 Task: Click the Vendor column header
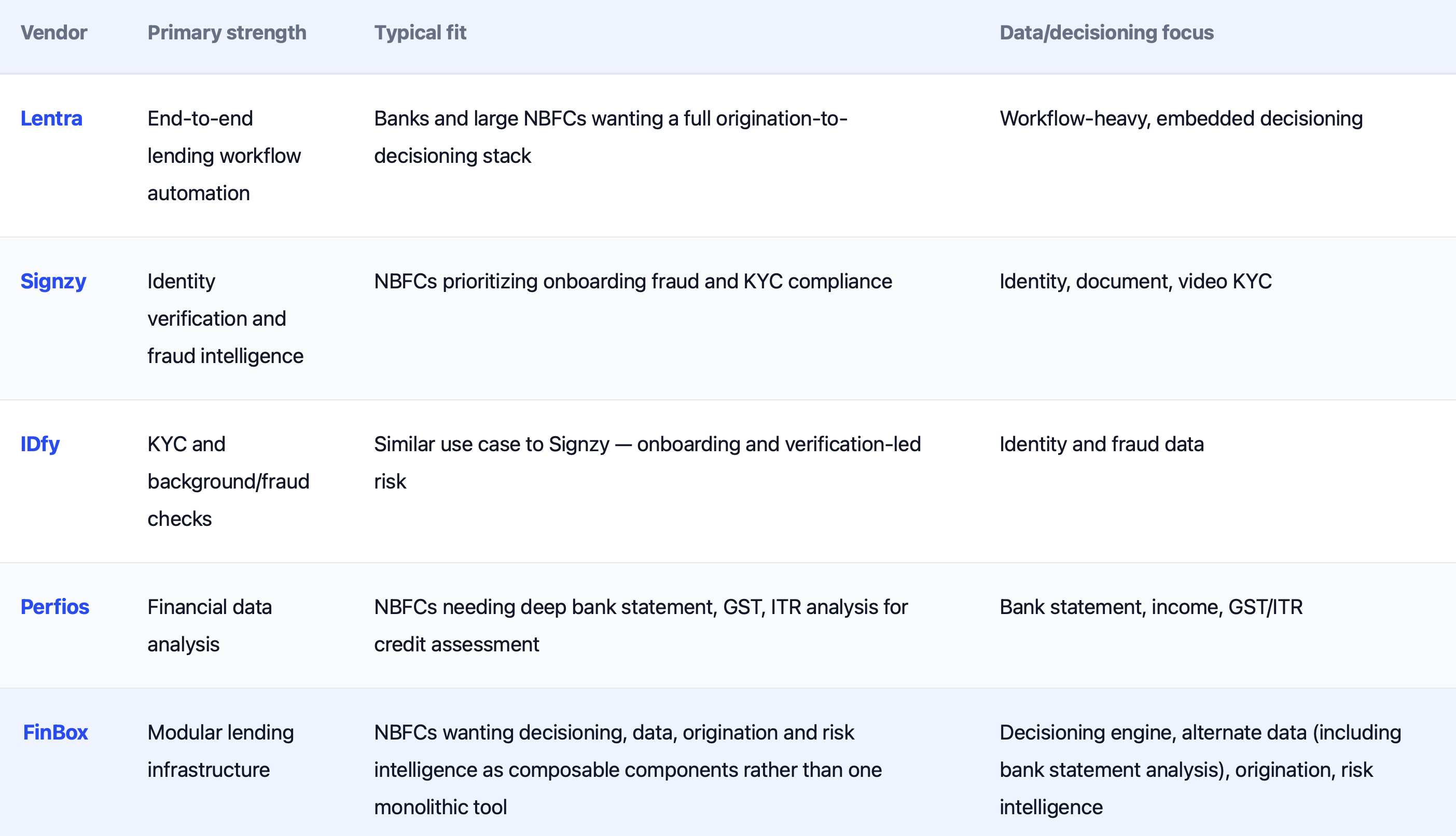click(54, 33)
